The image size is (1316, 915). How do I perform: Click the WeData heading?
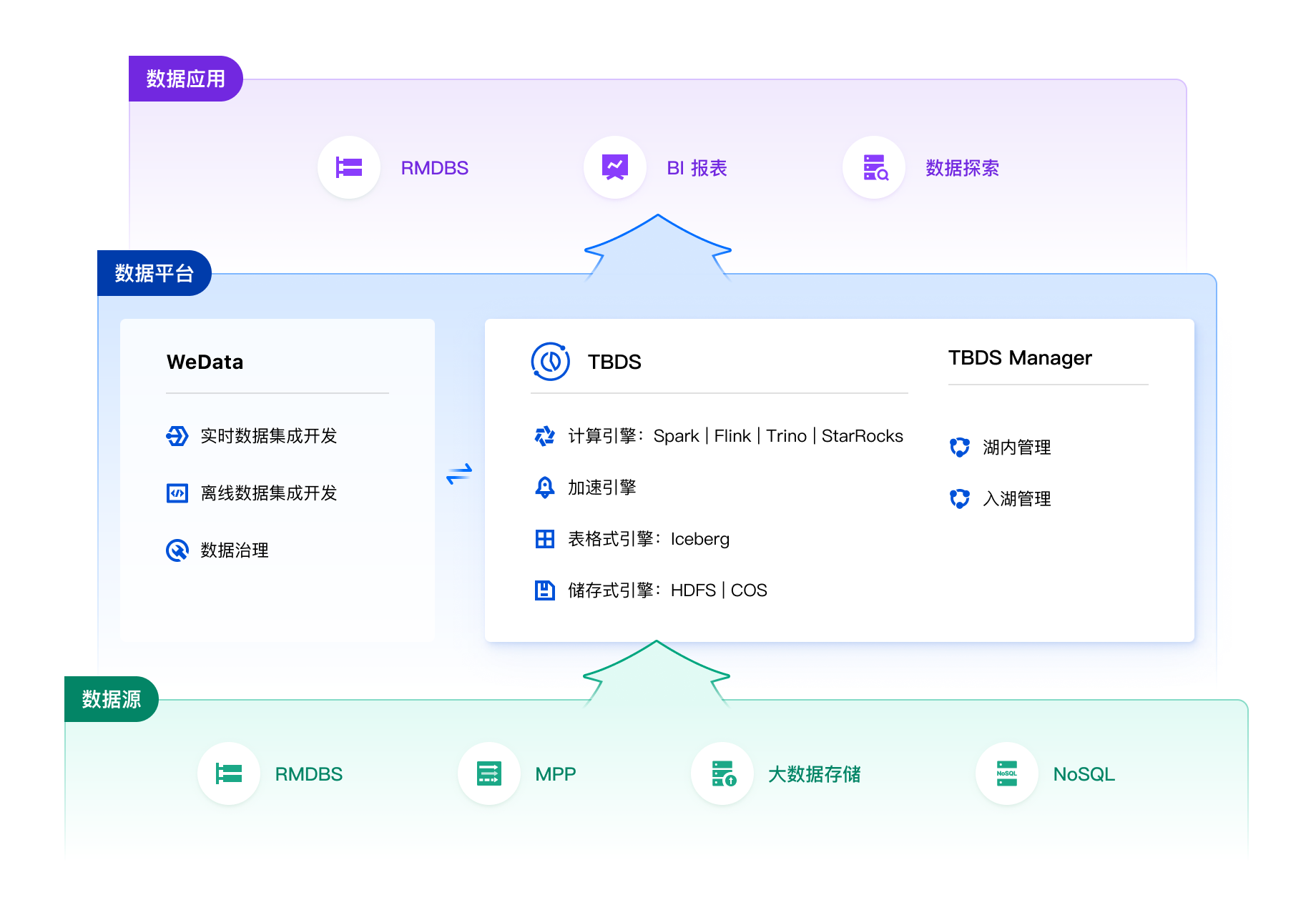click(x=205, y=362)
